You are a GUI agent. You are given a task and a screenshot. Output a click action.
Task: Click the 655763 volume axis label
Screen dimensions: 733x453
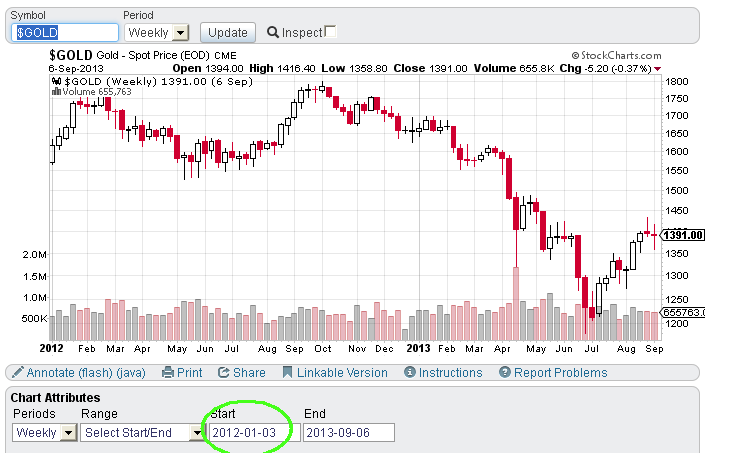[x=683, y=312]
